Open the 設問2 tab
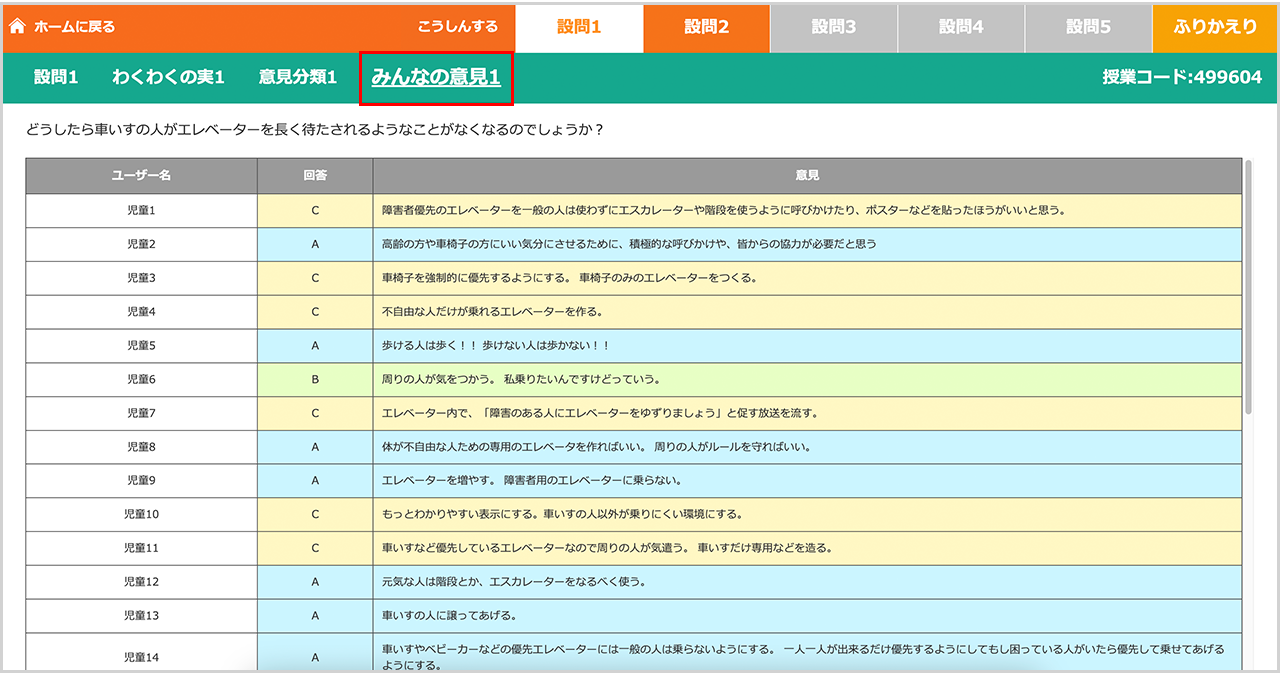1280x675 pixels. coord(706,28)
